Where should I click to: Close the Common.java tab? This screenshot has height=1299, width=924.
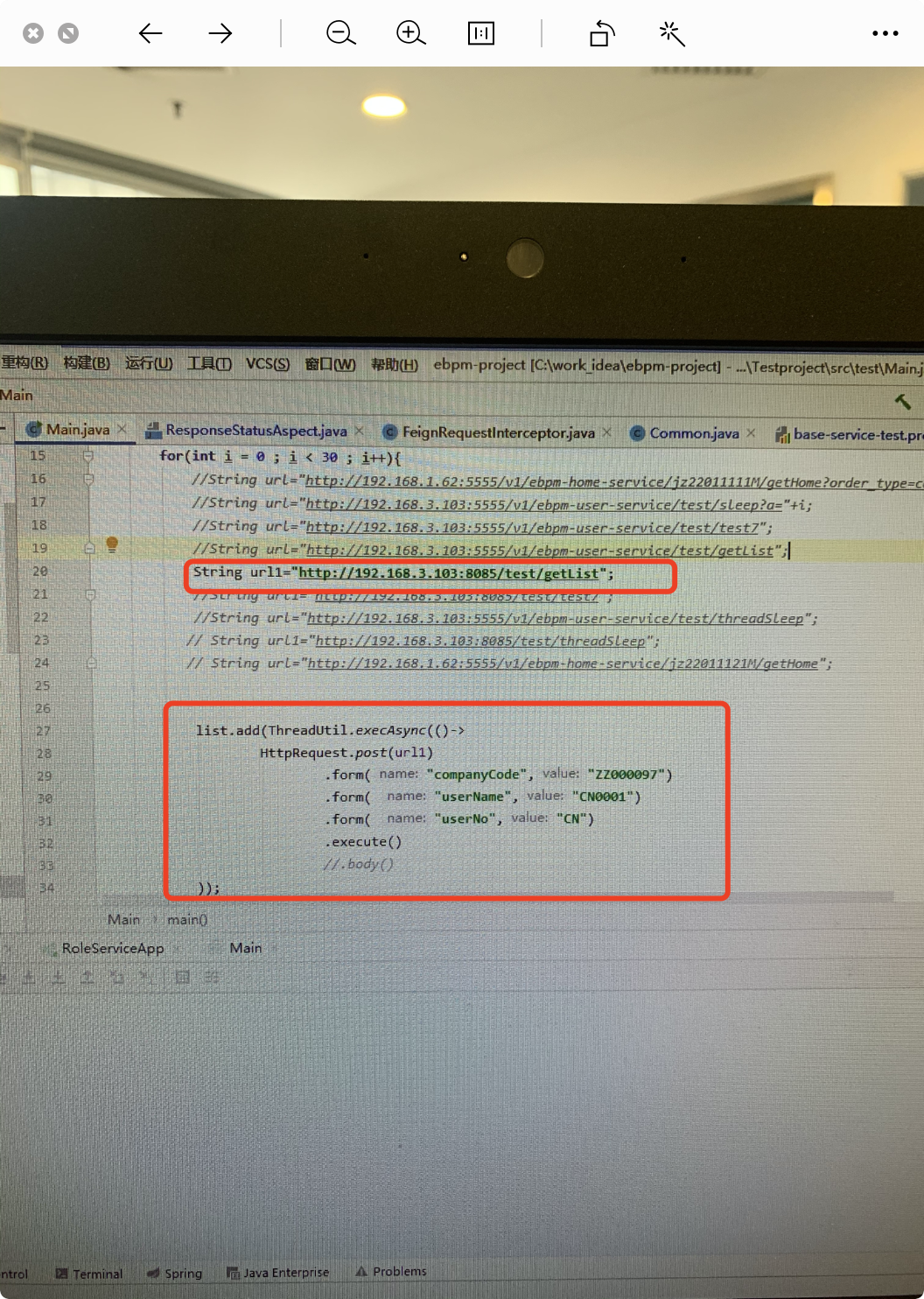(x=751, y=432)
